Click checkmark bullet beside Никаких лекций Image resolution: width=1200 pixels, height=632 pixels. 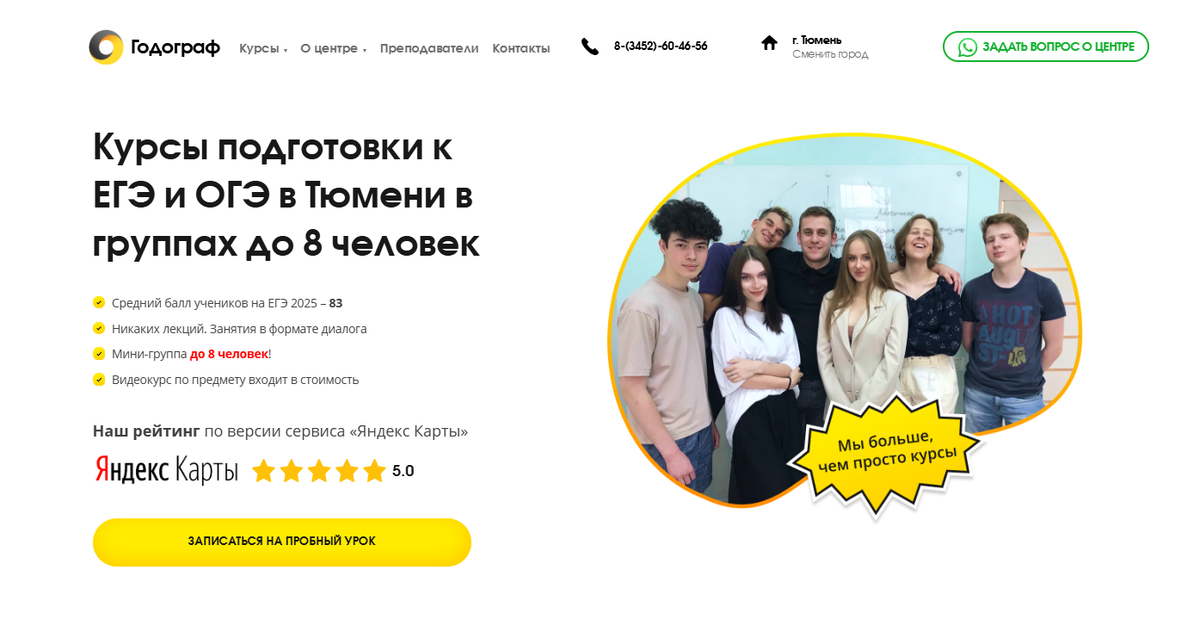point(99,328)
